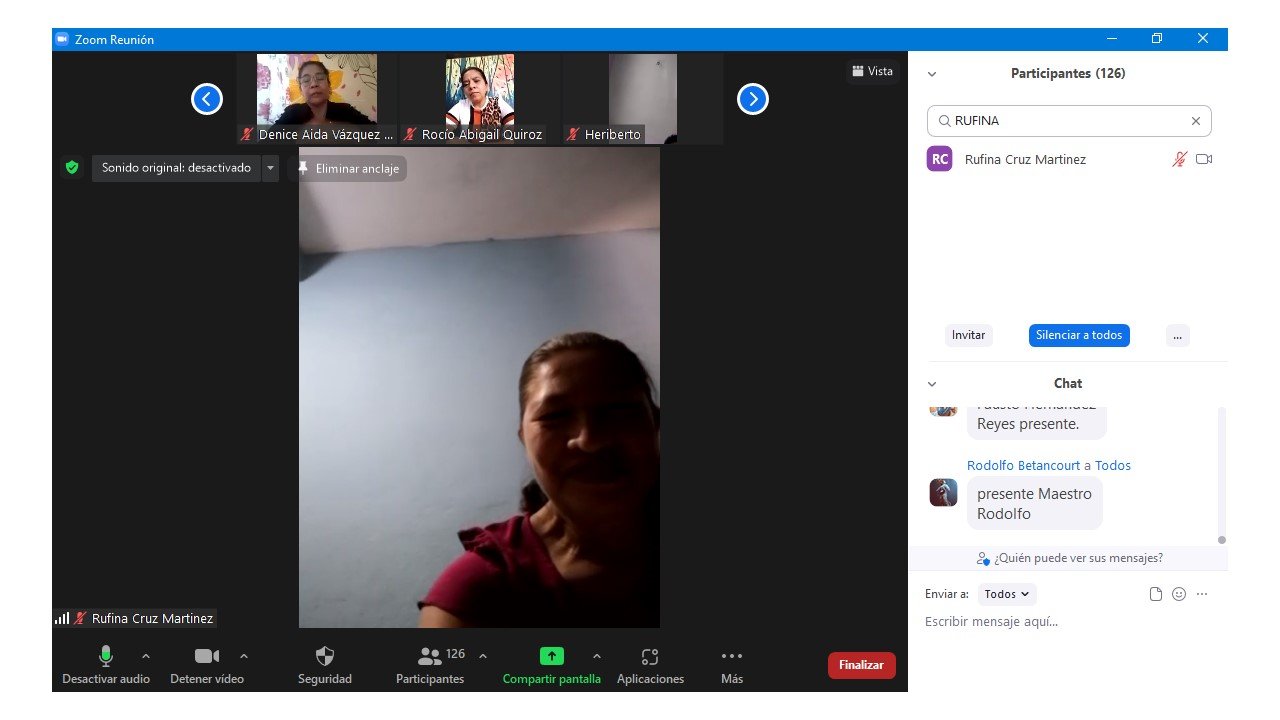This screenshot has width=1280, height=720.
Task: Go to next thumbnail page with right arrow
Action: tap(753, 99)
